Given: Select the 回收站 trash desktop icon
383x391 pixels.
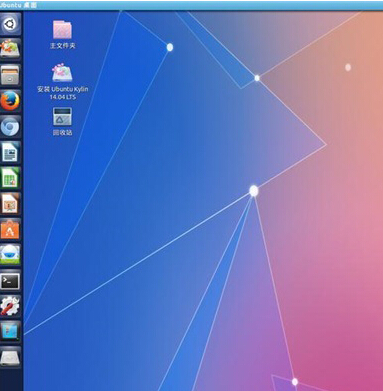Looking at the screenshot, I should coord(62,121).
